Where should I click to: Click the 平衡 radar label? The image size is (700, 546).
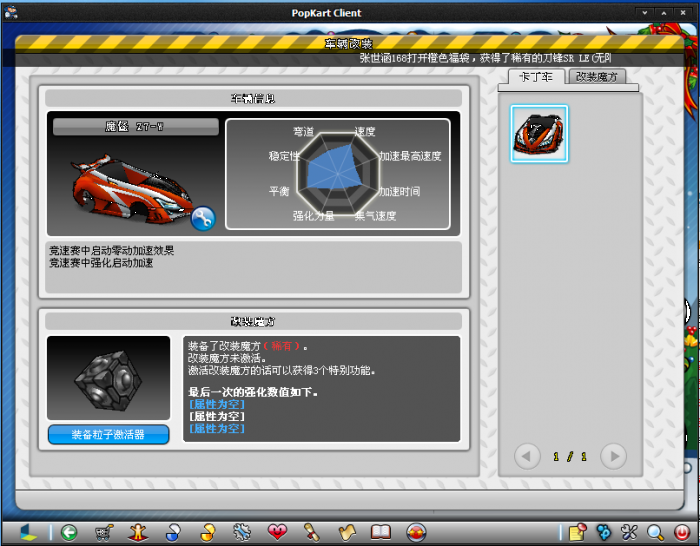coord(279,192)
